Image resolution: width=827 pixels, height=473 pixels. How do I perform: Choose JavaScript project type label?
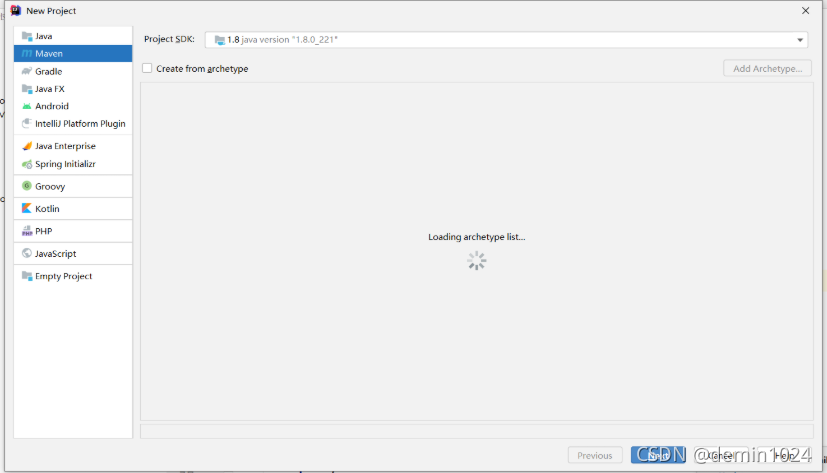click(56, 253)
